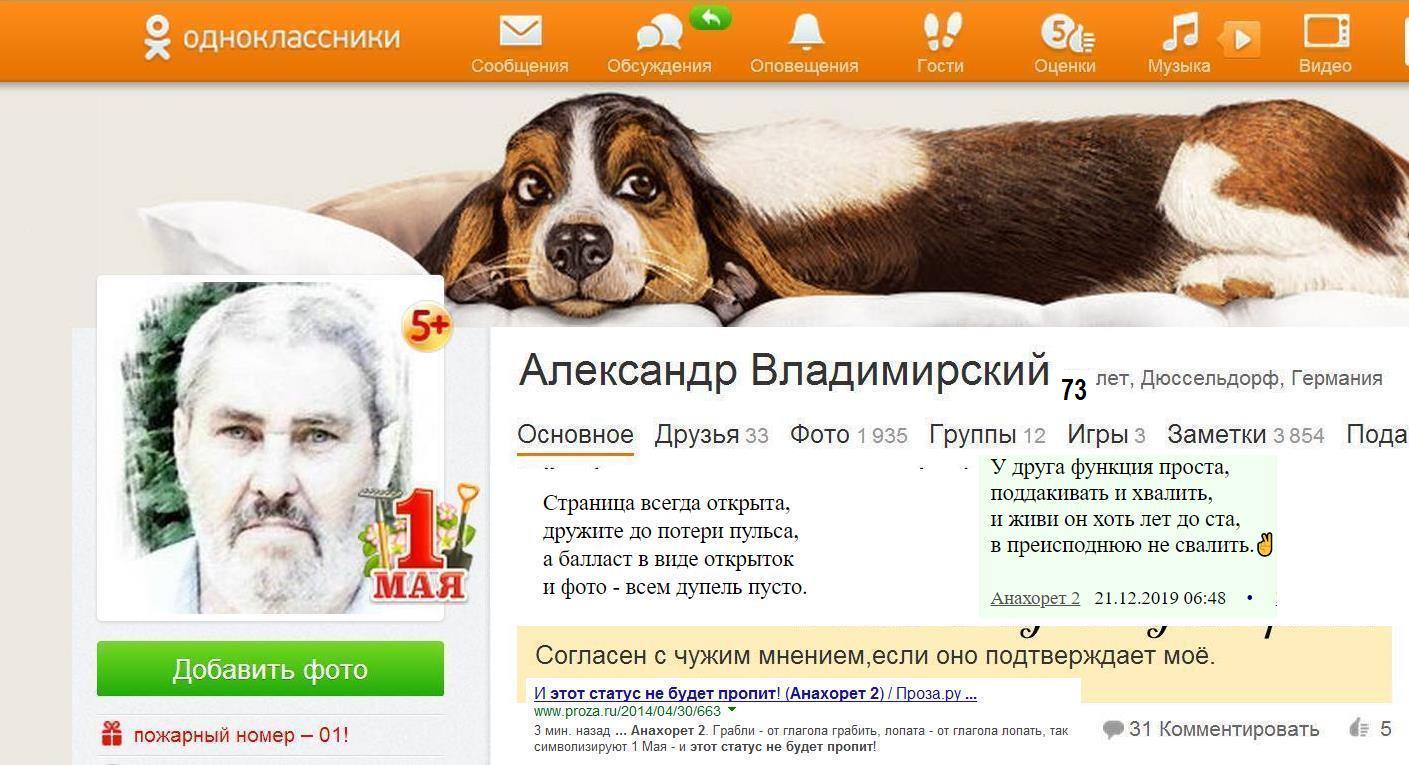Expand the green arrow under proza.ru URL

point(732,711)
